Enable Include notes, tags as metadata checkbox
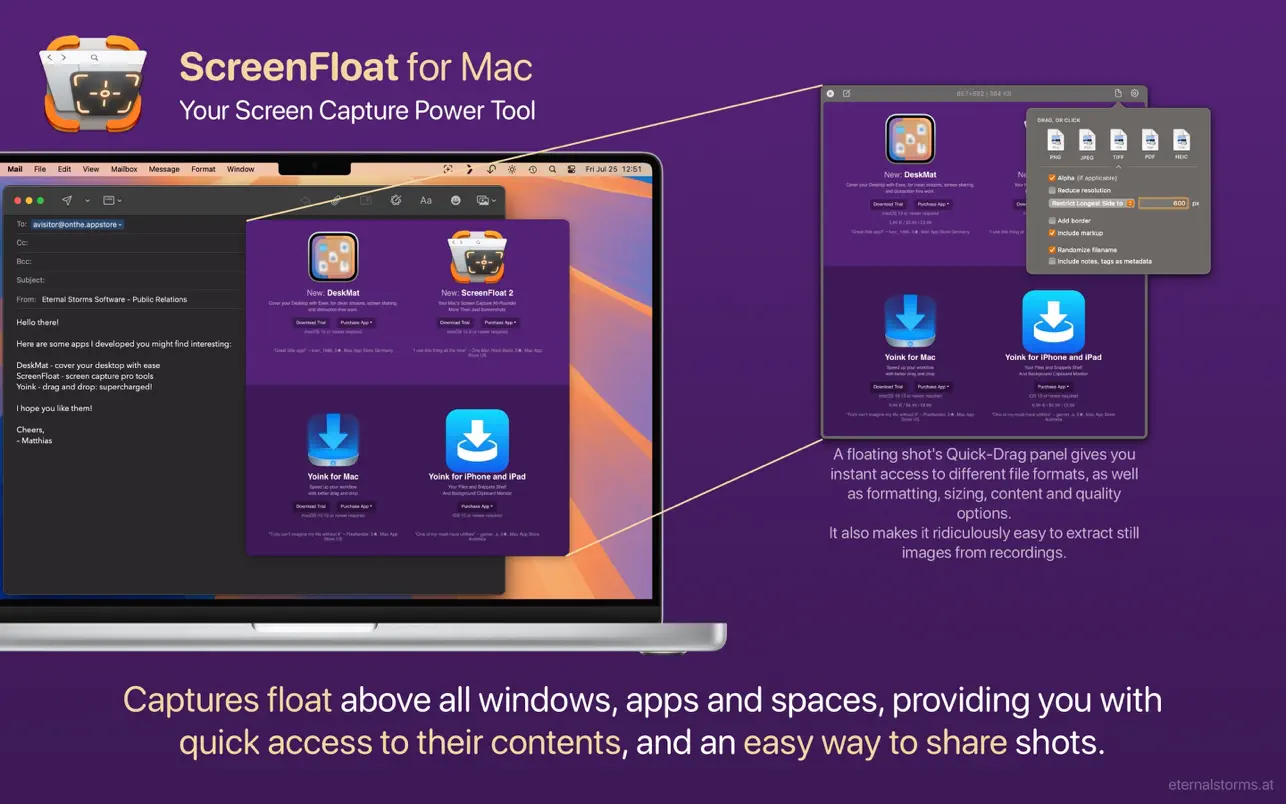 [1052, 261]
